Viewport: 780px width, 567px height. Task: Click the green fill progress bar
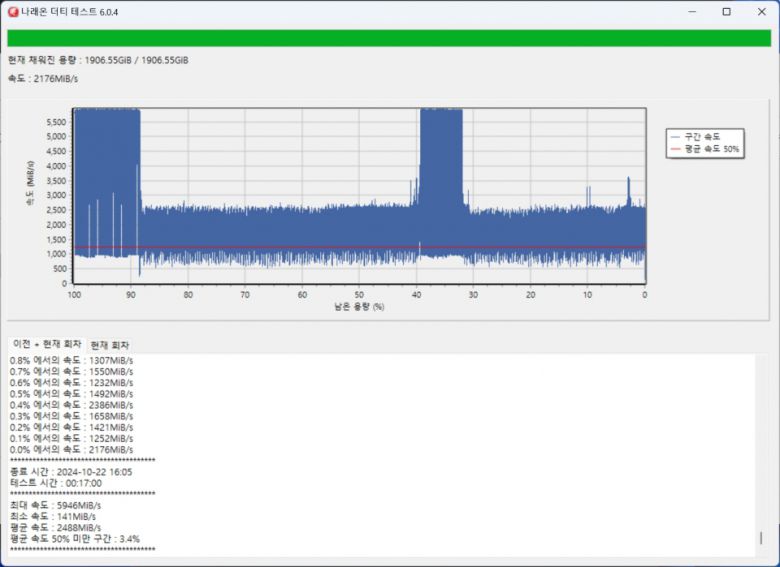(389, 38)
